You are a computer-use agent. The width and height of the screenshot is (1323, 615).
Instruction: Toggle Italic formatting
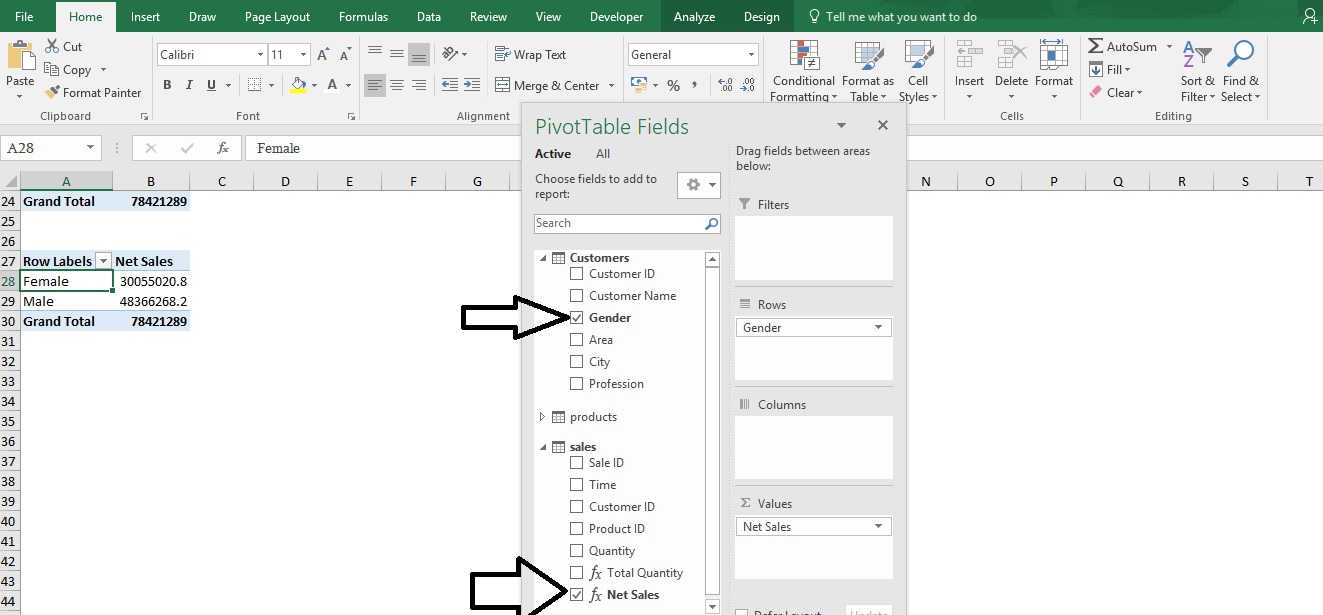[x=189, y=85]
